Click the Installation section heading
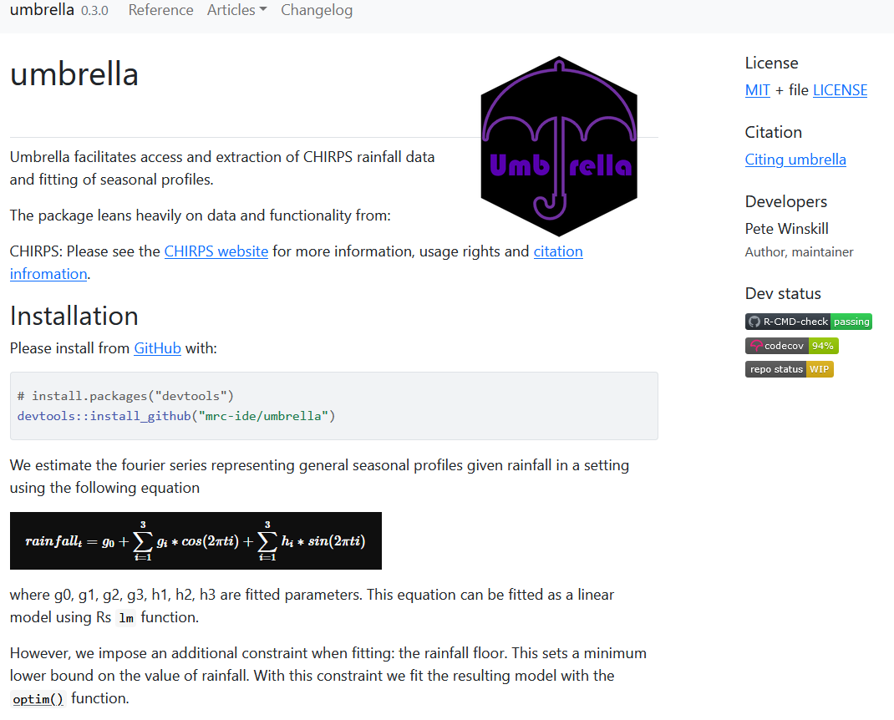894x720 pixels. click(74, 316)
